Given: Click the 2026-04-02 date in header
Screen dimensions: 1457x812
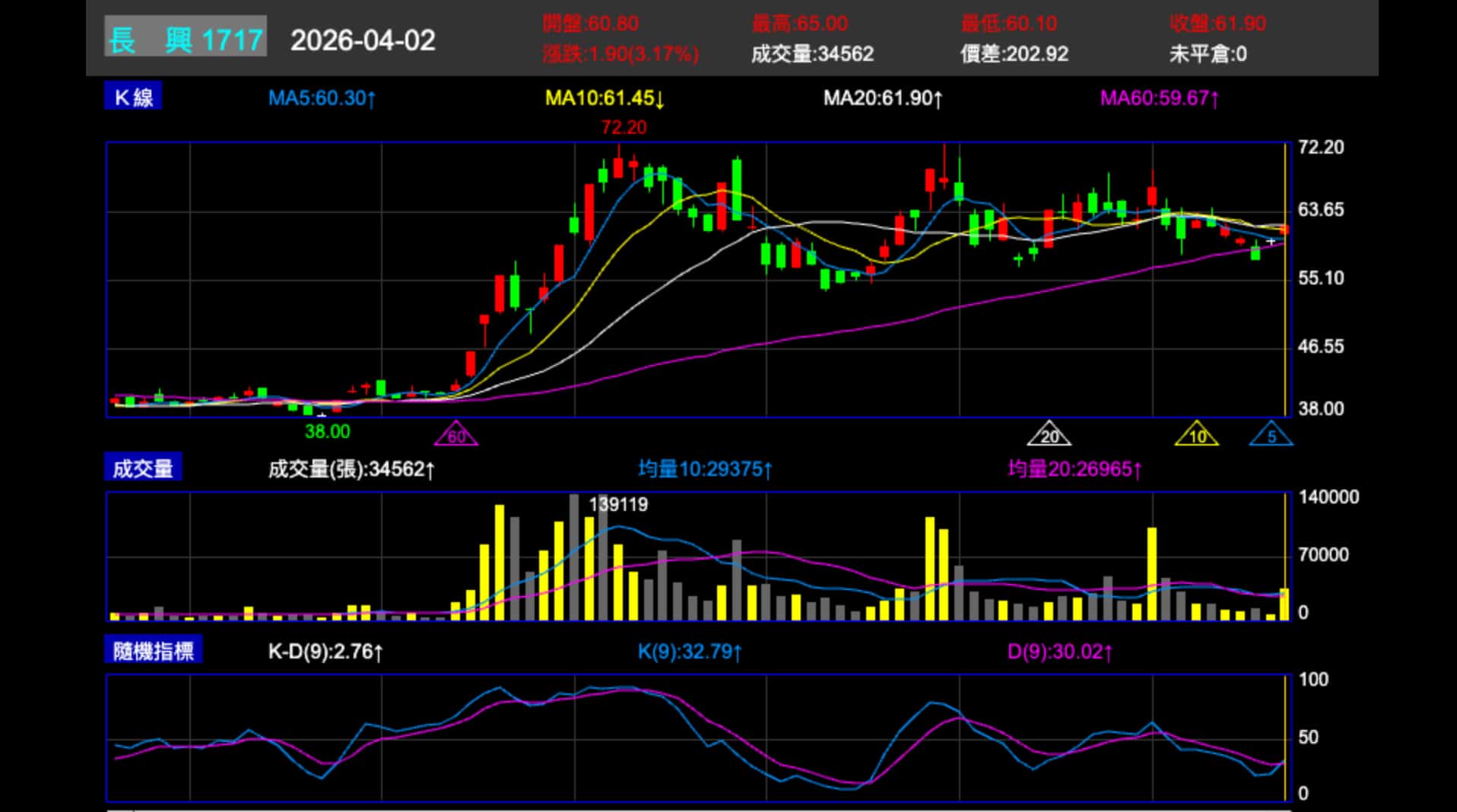Looking at the screenshot, I should [x=363, y=40].
